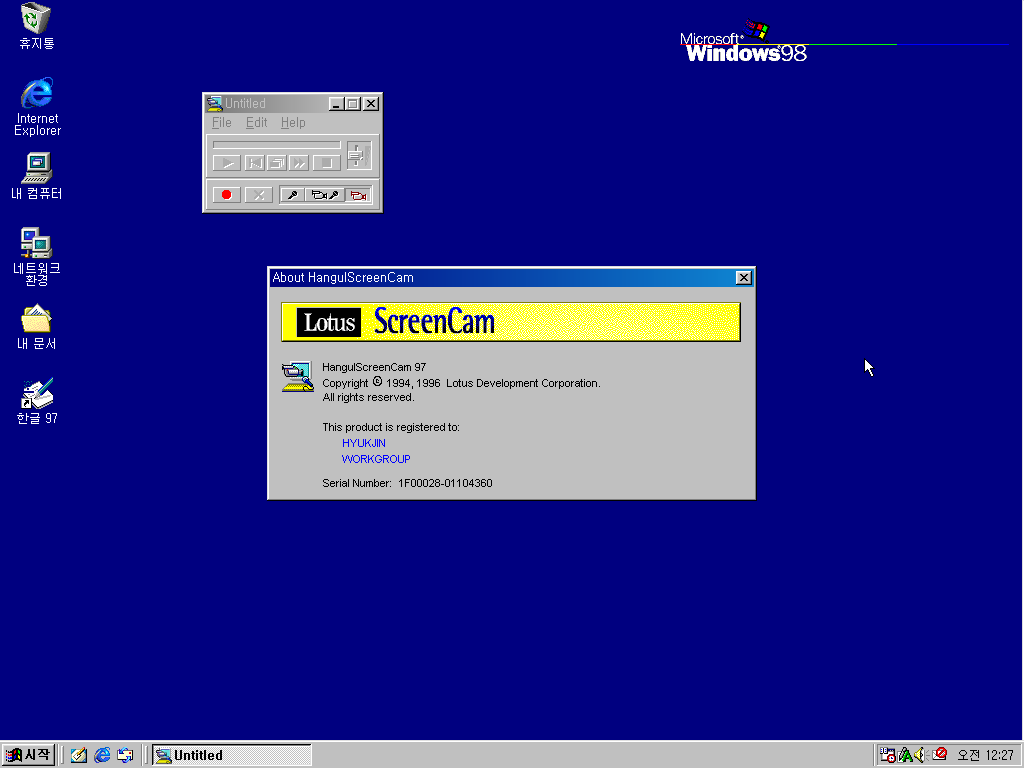The height and width of the screenshot is (768, 1024).
Task: Click the volume speaker tray icon
Action: tap(921, 755)
